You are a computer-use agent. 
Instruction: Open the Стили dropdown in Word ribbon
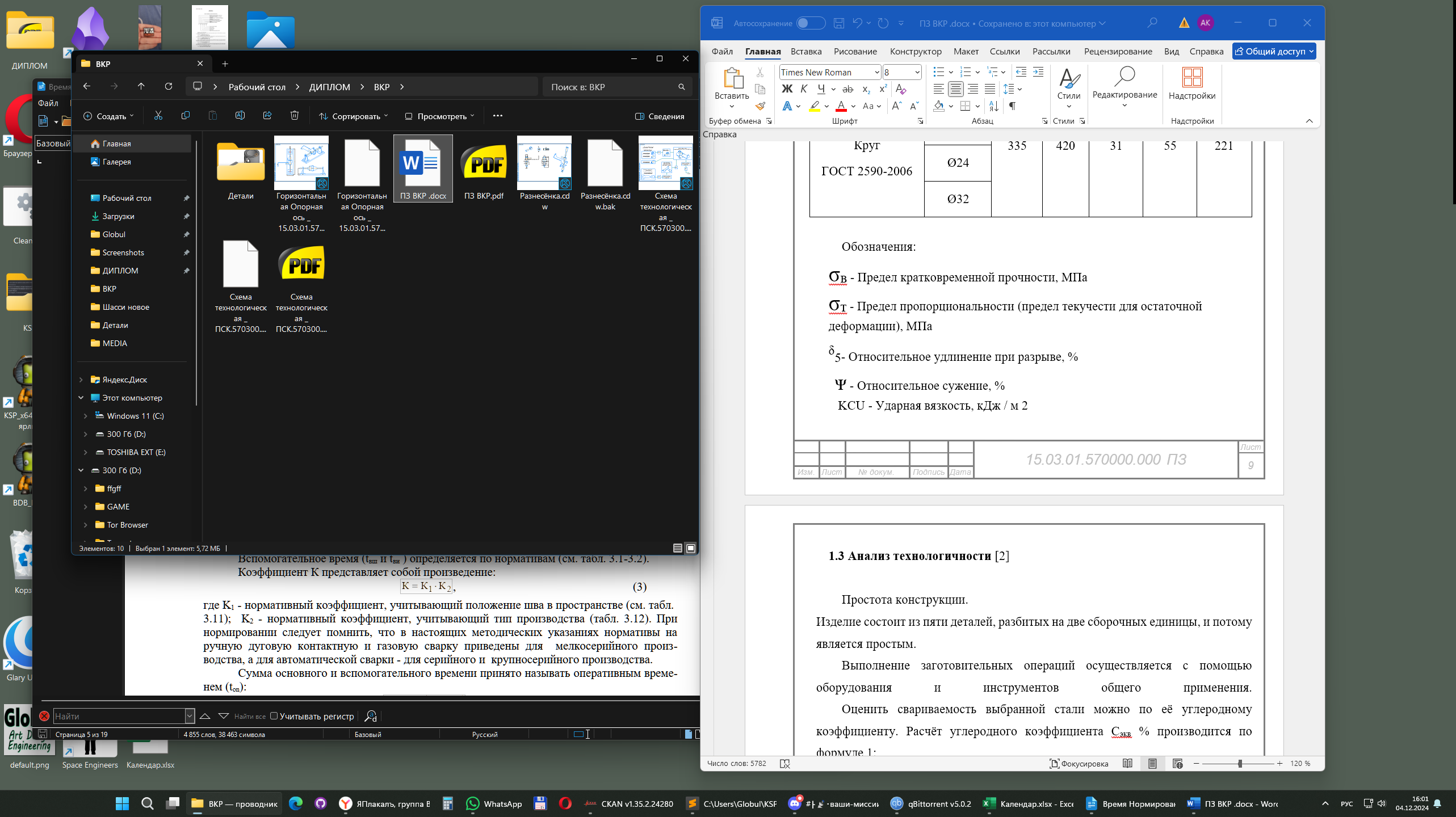pyautogui.click(x=1068, y=88)
